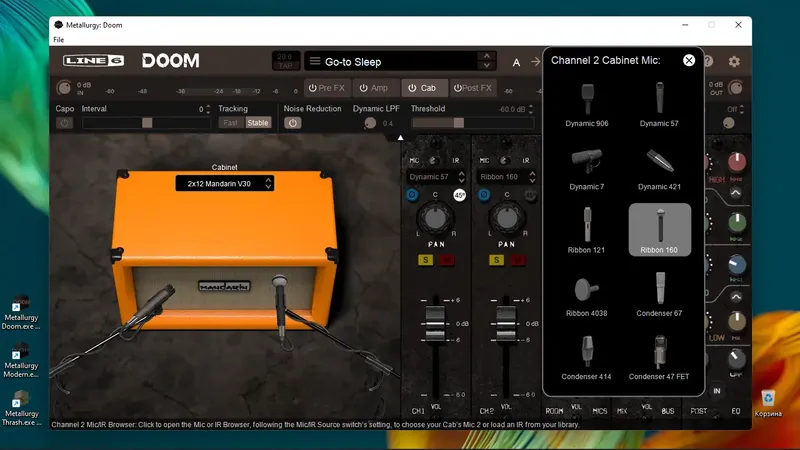800x450 pixels.
Task: Open the File menu
Action: pyautogui.click(x=59, y=40)
